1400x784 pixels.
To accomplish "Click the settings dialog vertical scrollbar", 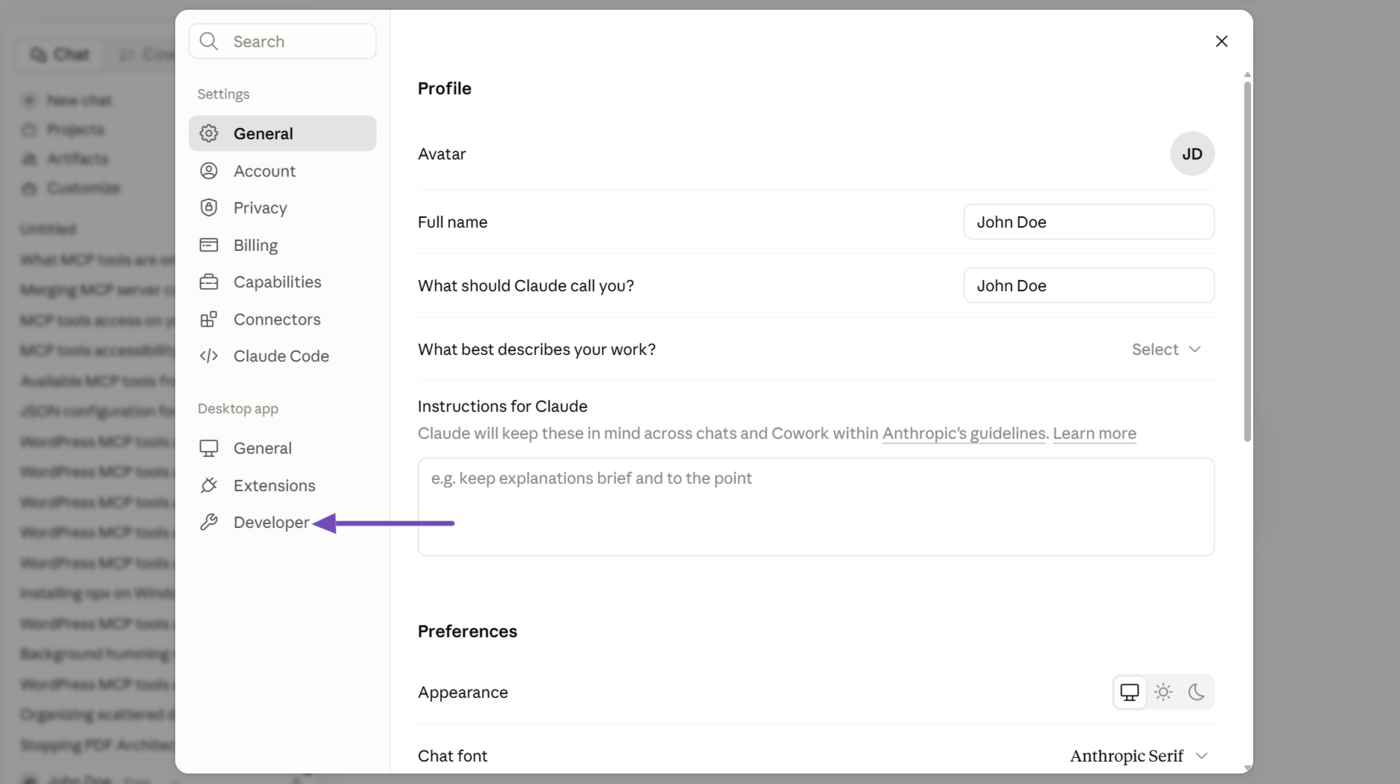I will coord(1247,260).
